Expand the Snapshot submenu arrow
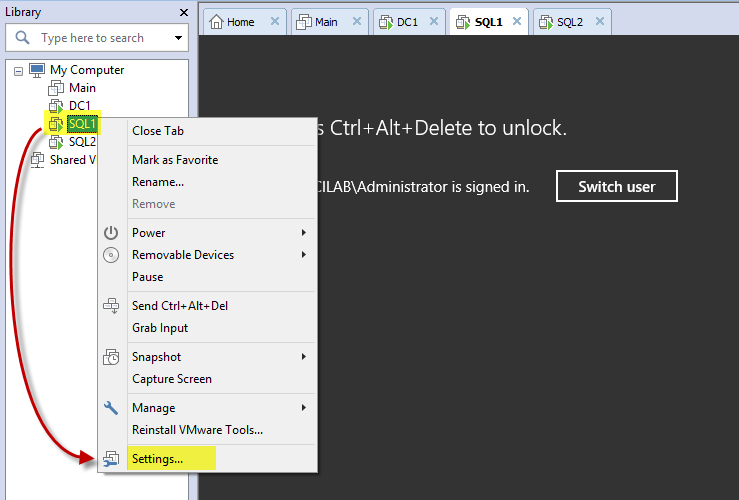Viewport: 739px width, 500px height. tap(304, 357)
